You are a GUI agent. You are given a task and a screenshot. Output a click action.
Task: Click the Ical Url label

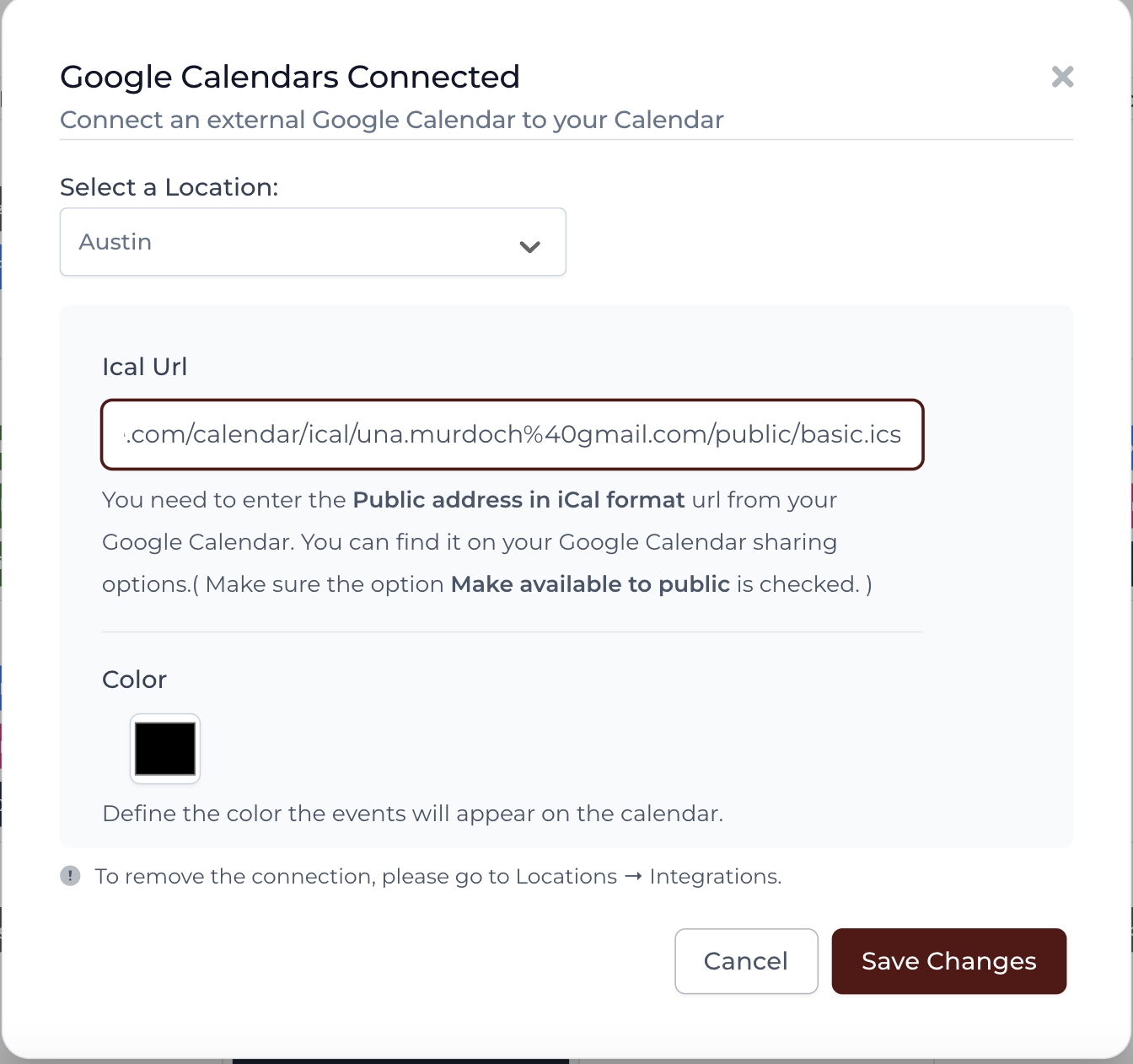144,367
